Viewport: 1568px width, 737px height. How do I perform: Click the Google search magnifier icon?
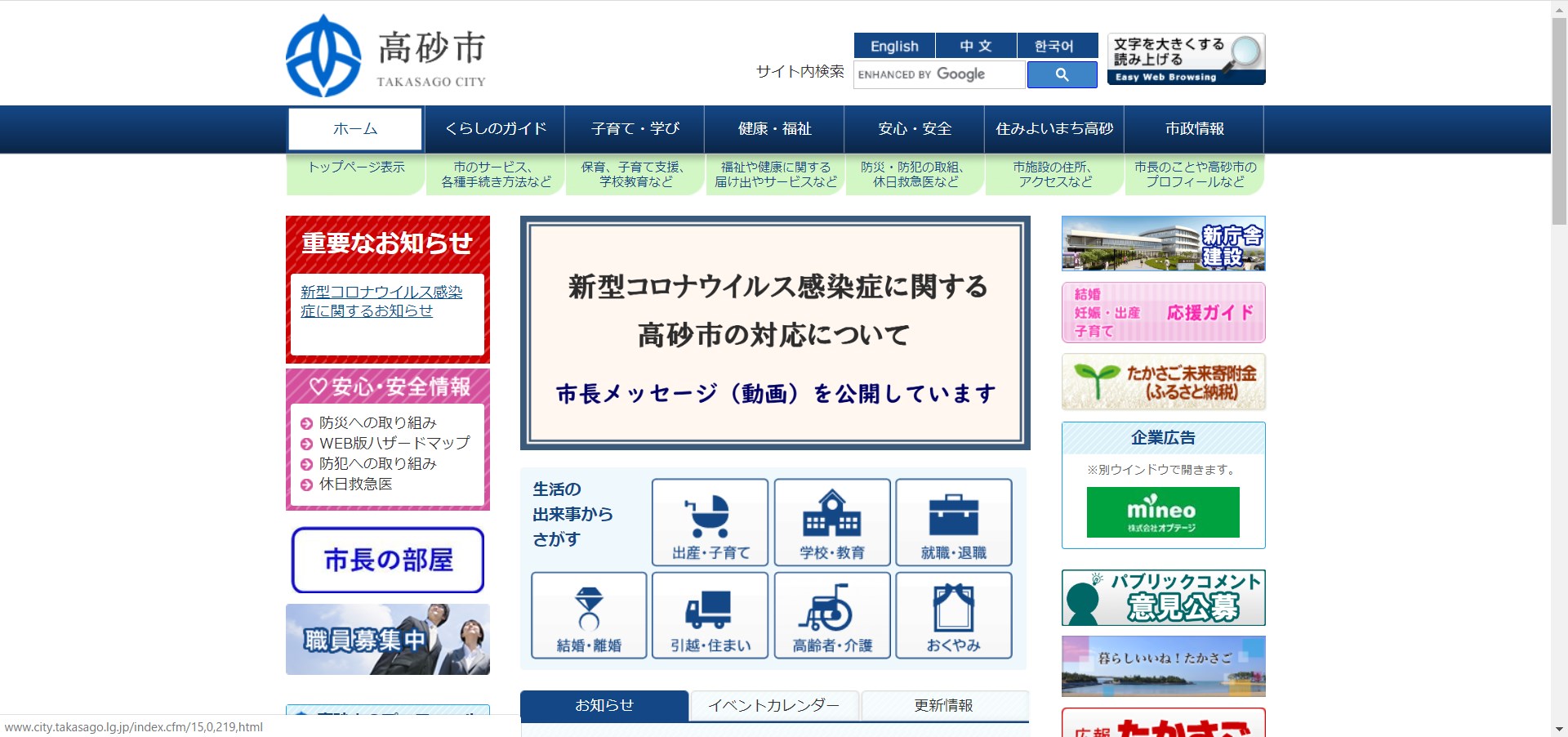tap(1062, 74)
